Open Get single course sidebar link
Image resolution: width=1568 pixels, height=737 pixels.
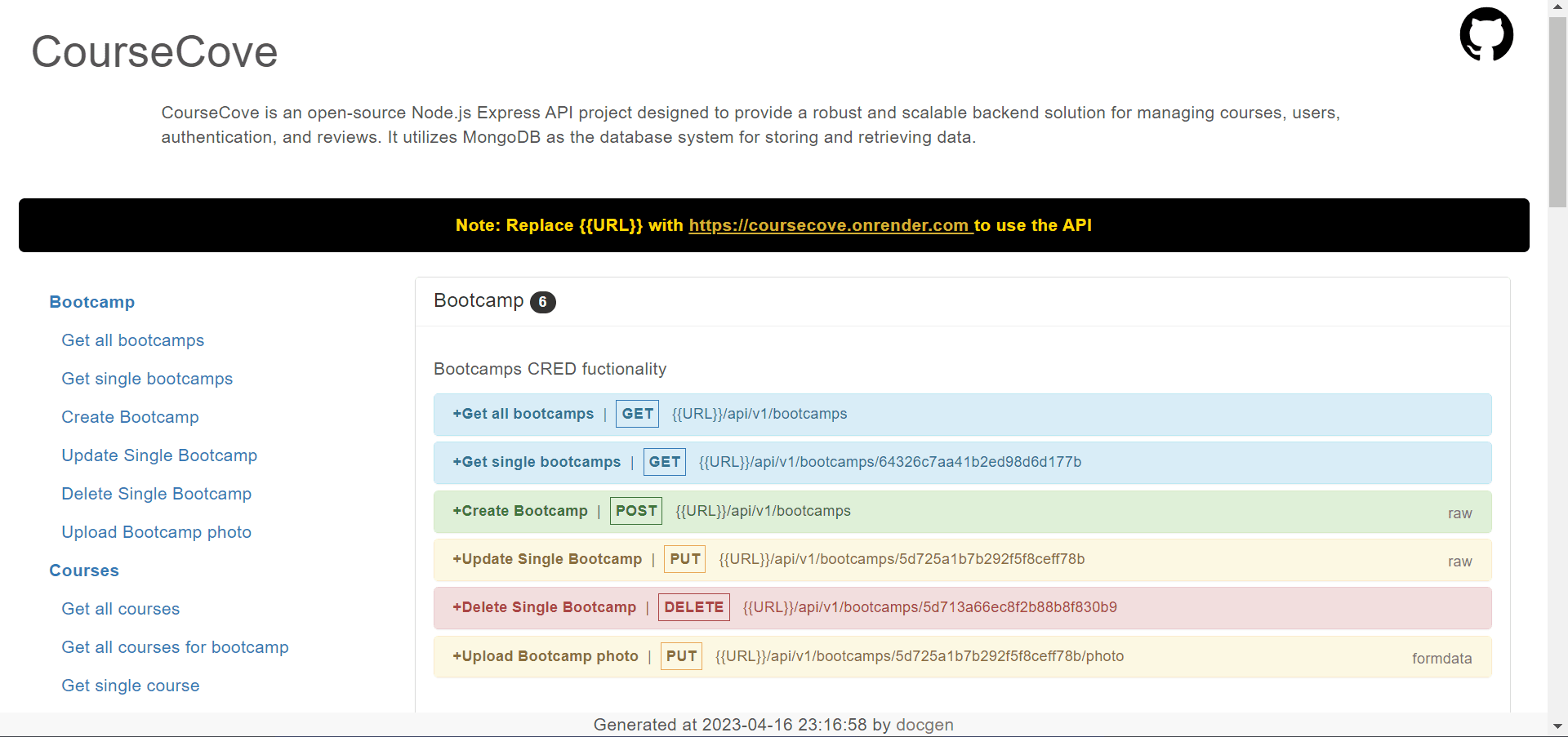[x=130, y=686]
